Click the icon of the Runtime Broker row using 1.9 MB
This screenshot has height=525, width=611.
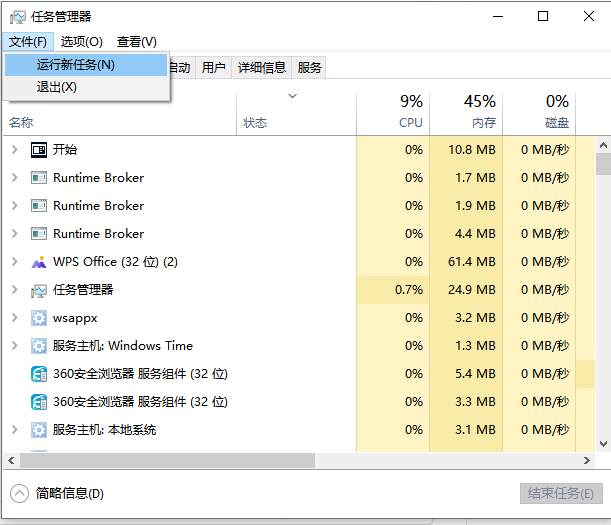pyautogui.click(x=39, y=206)
